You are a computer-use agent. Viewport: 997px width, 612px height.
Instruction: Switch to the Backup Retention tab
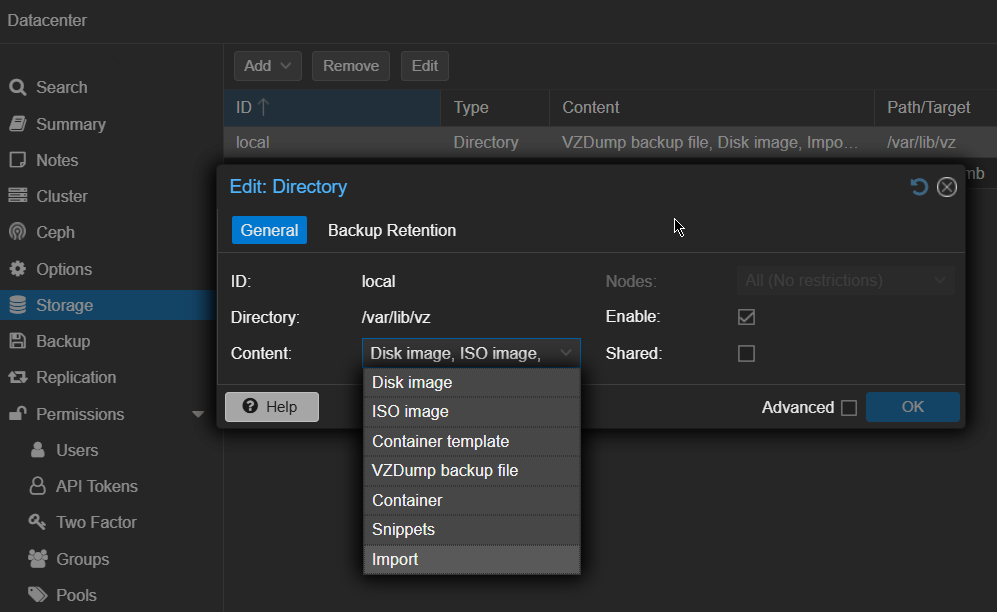[x=392, y=230]
